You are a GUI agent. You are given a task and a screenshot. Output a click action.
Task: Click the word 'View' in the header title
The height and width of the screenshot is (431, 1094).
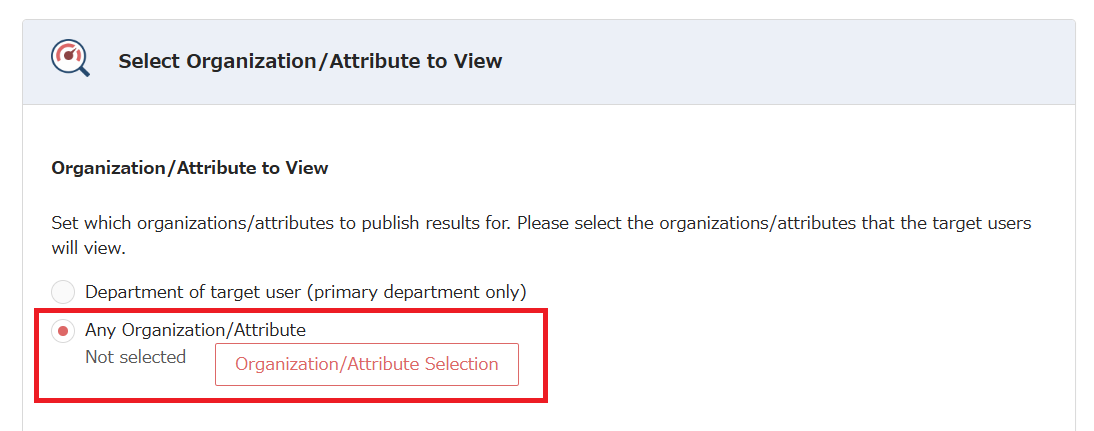[x=478, y=61]
